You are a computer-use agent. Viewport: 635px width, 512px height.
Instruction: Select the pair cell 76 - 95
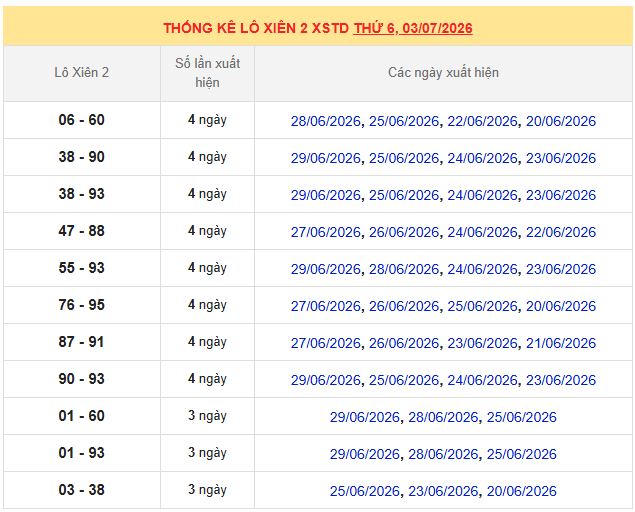(82, 305)
